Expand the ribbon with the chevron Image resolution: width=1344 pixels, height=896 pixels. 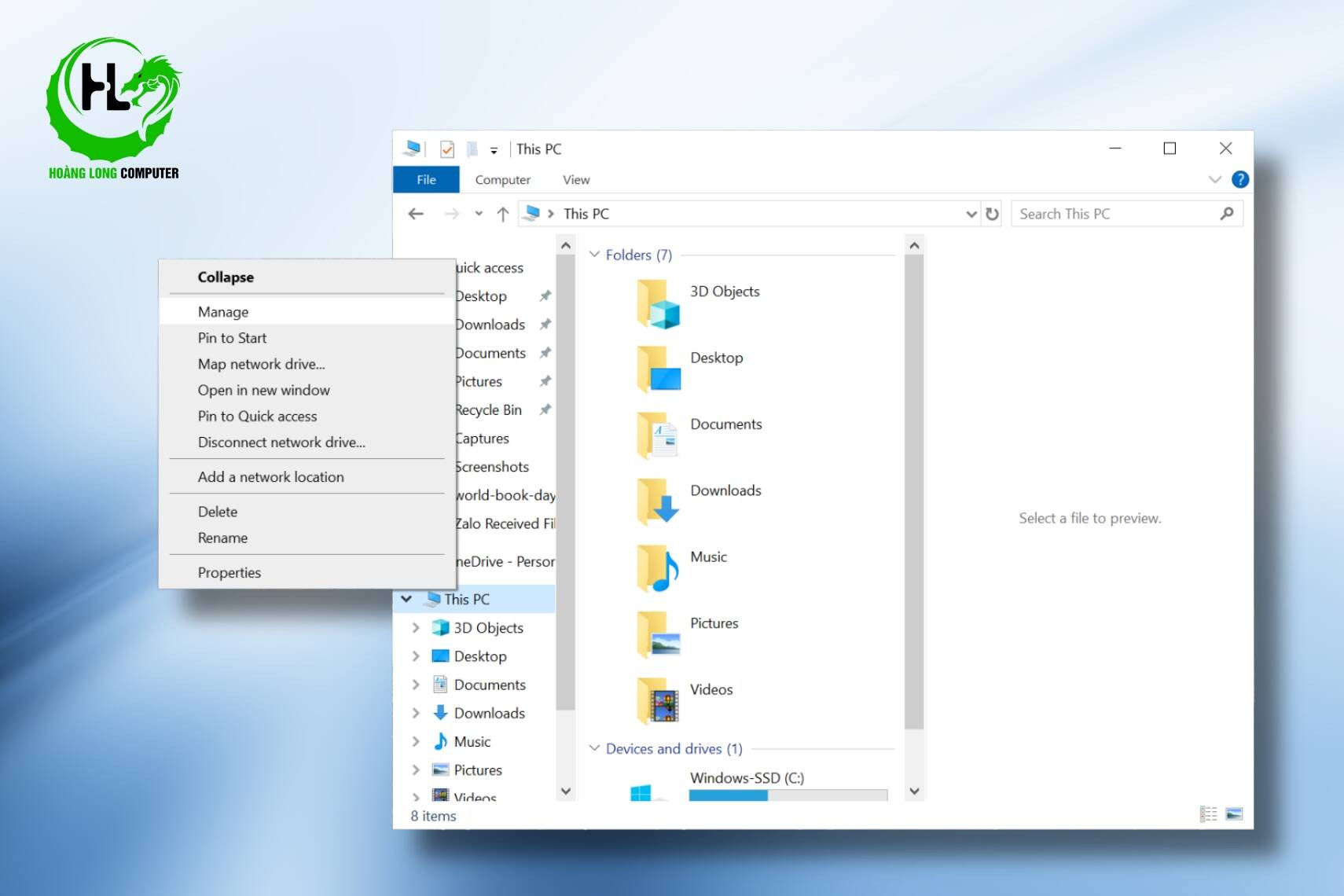click(1214, 180)
